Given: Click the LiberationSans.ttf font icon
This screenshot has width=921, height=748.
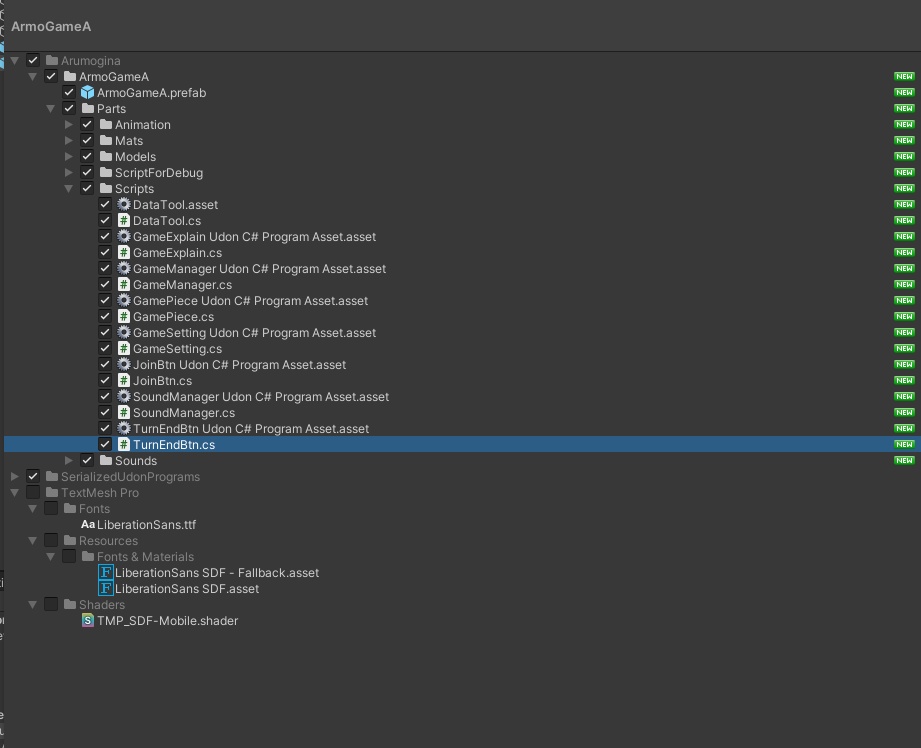Looking at the screenshot, I should click(x=88, y=524).
